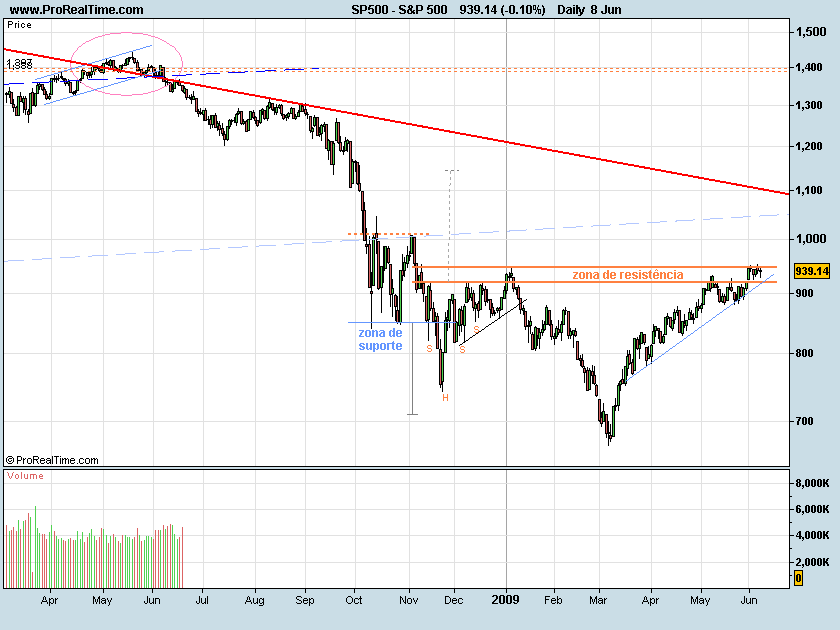The width and height of the screenshot is (840, 630).
Task: Click the 4,000K volume axis label
Action: pyautogui.click(x=813, y=535)
